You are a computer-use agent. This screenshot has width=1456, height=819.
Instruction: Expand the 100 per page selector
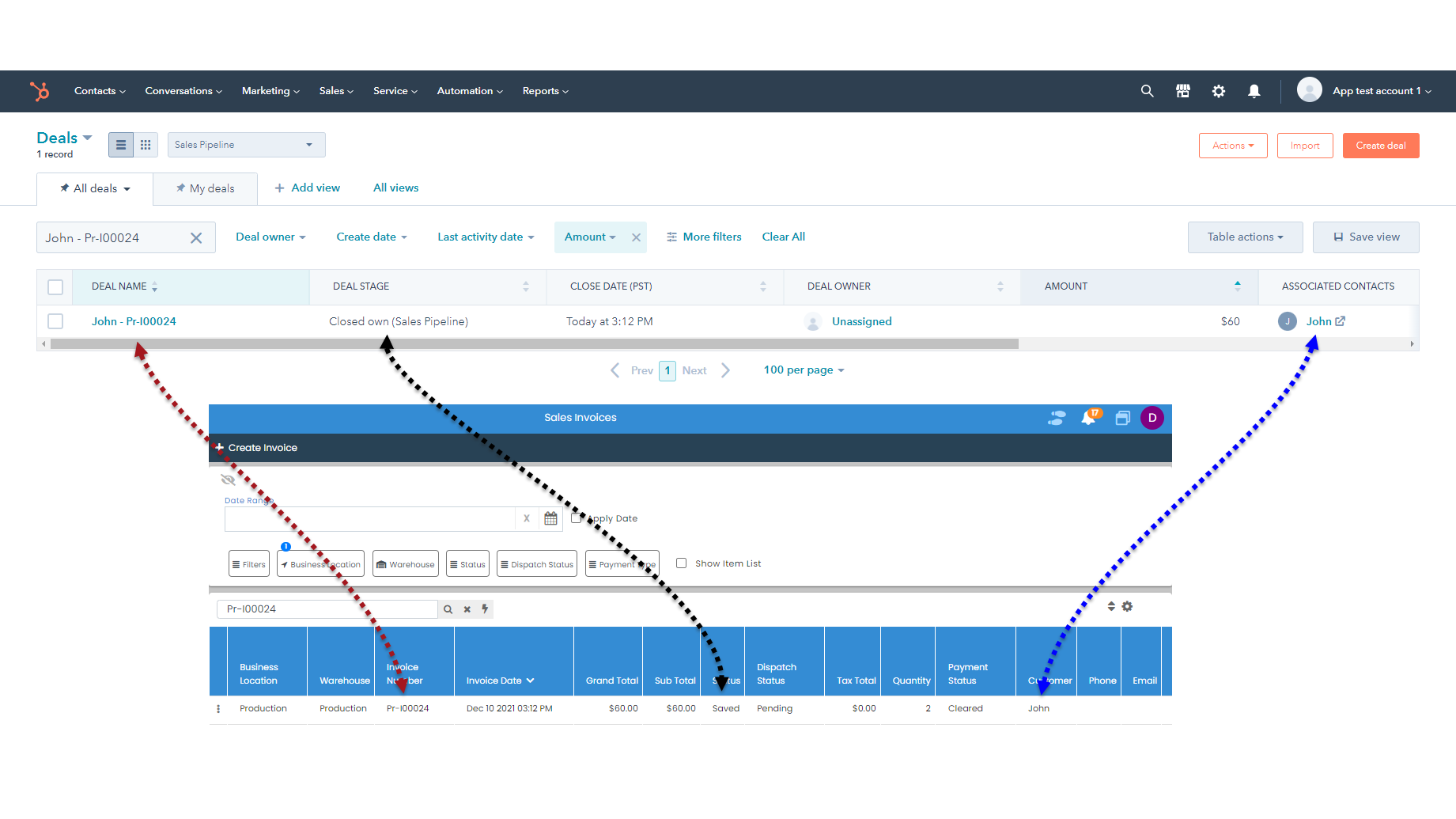(x=804, y=370)
